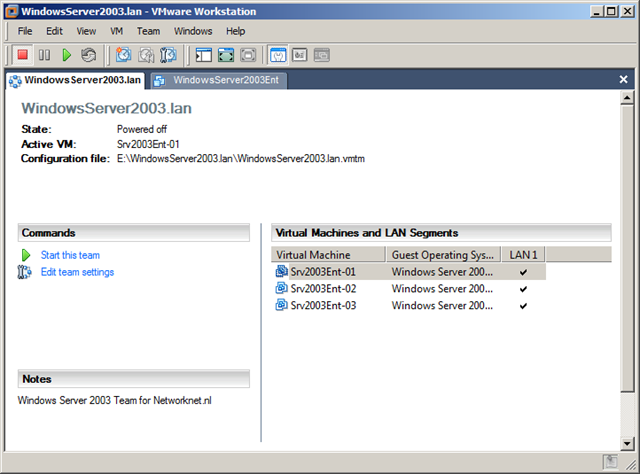Open the Edit menu

click(54, 31)
